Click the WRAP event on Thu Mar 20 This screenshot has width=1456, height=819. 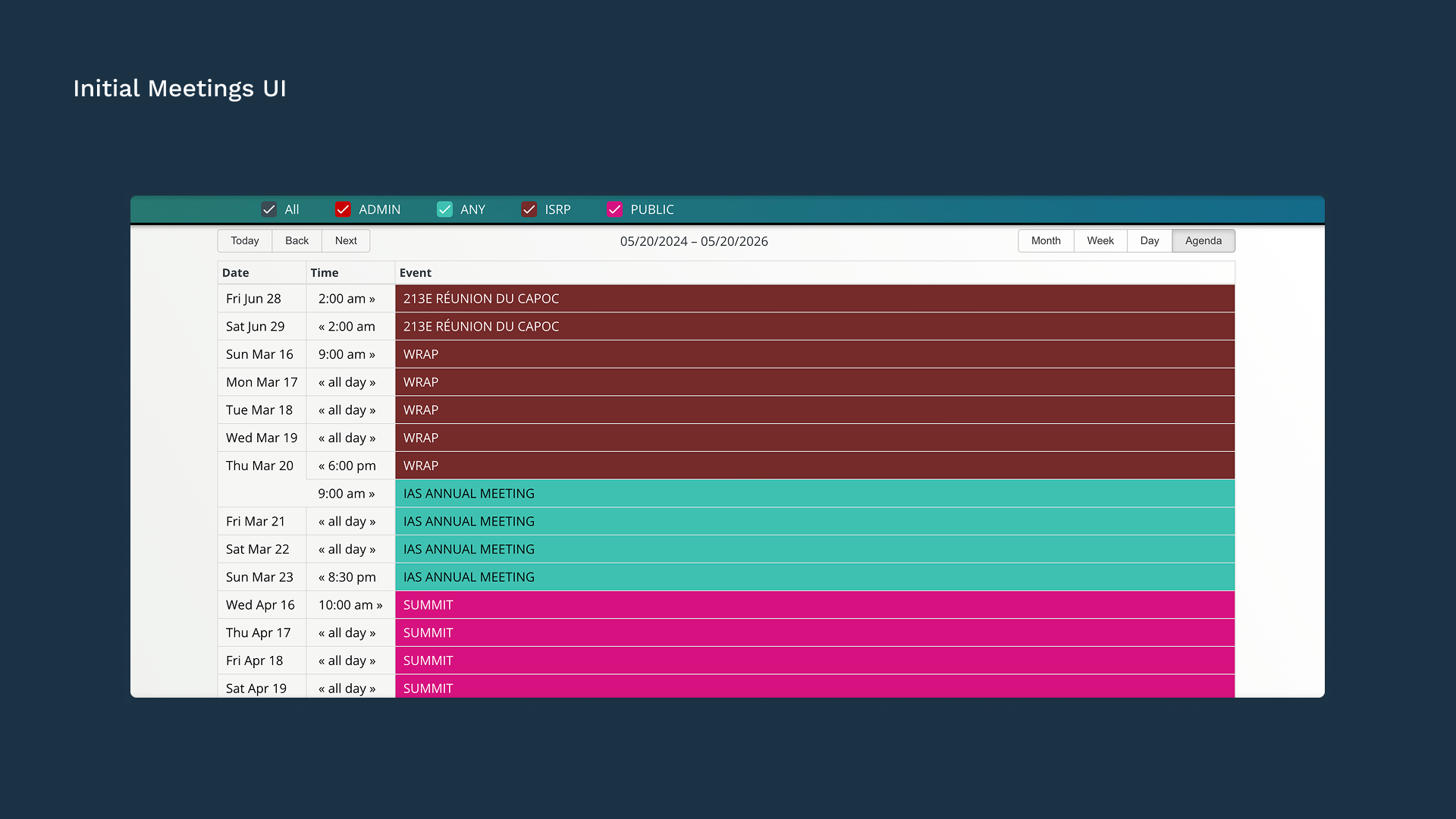coord(814,466)
